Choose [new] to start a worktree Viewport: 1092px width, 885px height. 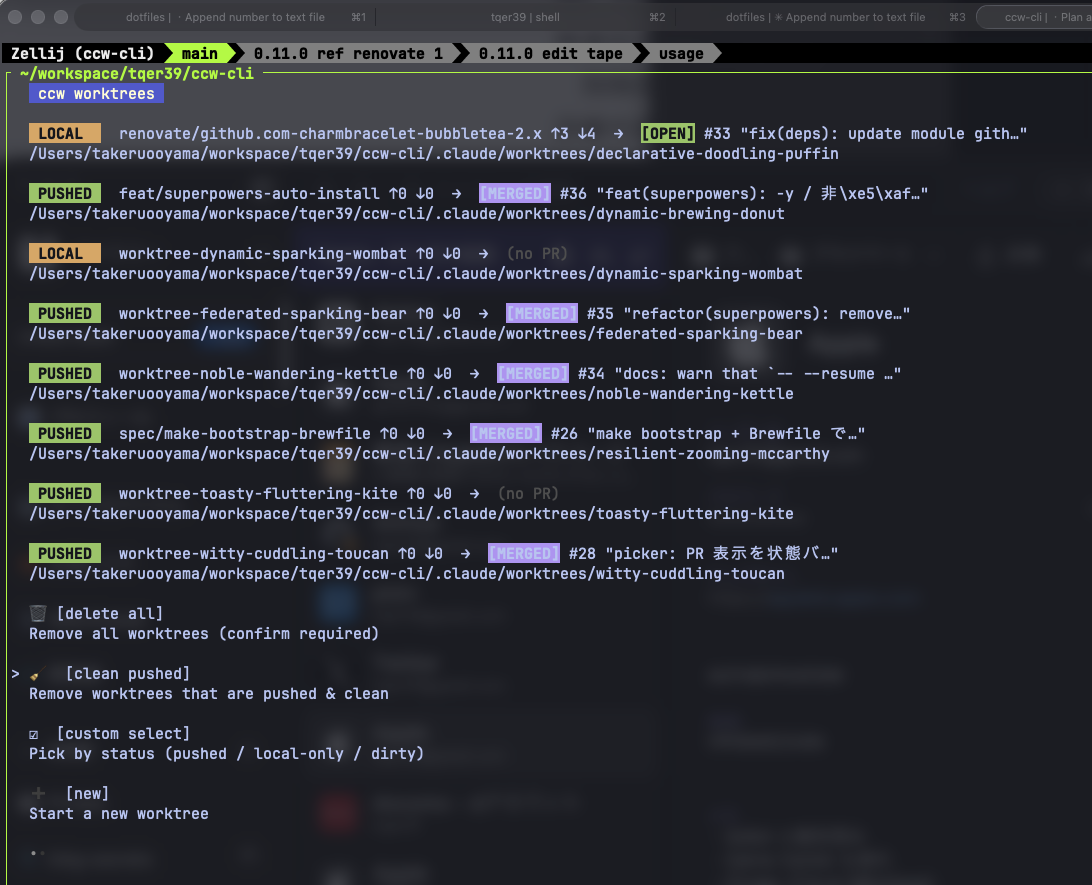coord(87,793)
